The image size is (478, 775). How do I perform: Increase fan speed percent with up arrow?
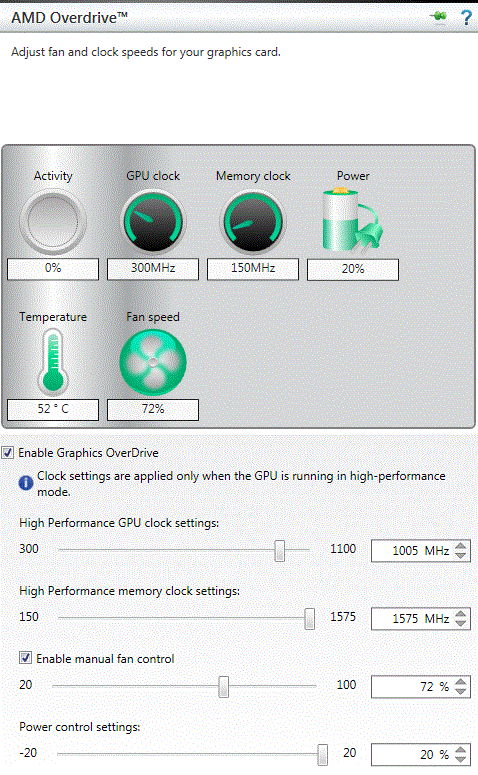tap(461, 682)
